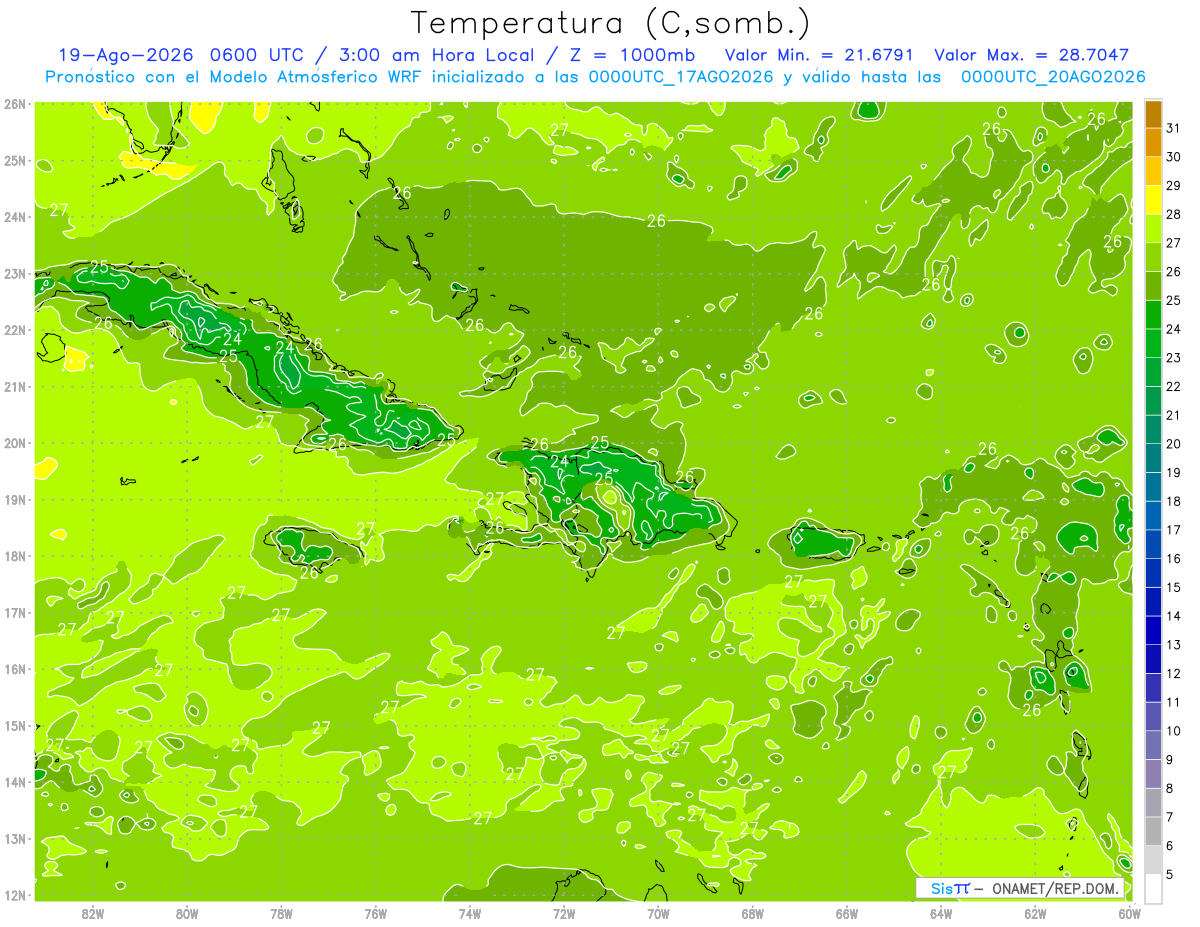This screenshot has width=1200, height=927.
Task: Click the 68W longitude label
Action: (x=753, y=913)
